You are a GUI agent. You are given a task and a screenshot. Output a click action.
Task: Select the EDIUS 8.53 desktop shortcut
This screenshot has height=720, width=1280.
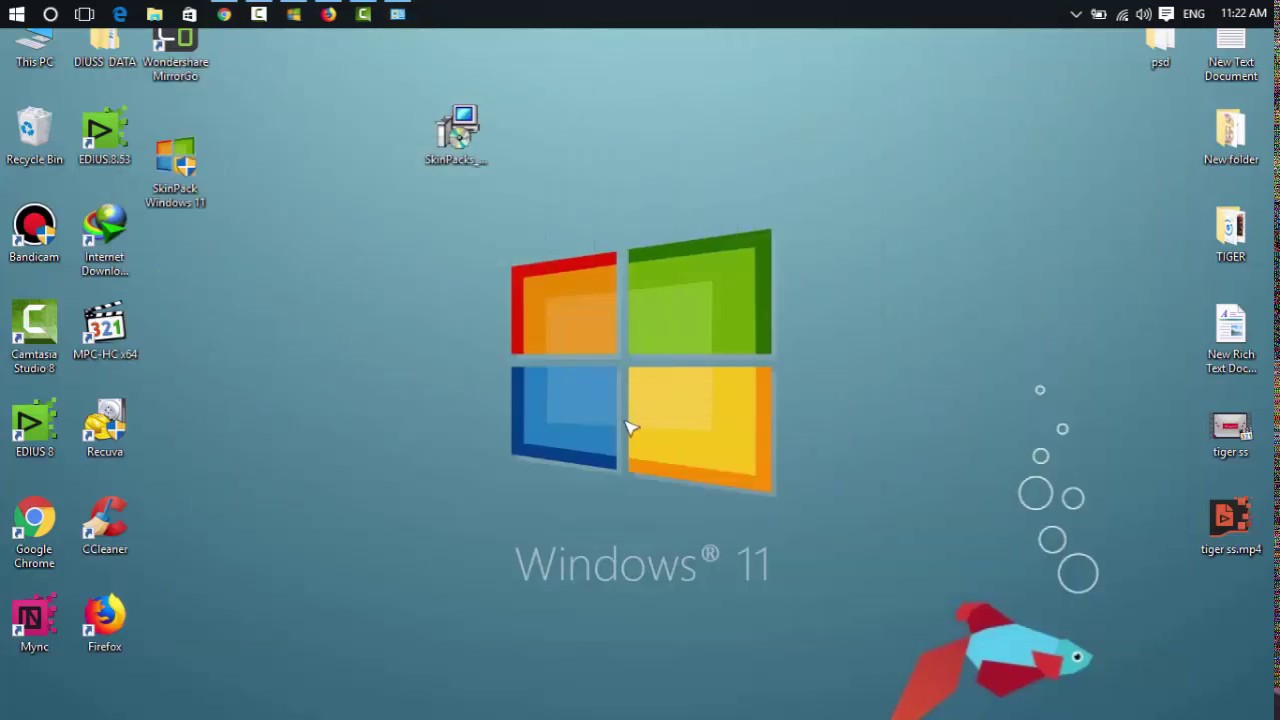click(104, 137)
